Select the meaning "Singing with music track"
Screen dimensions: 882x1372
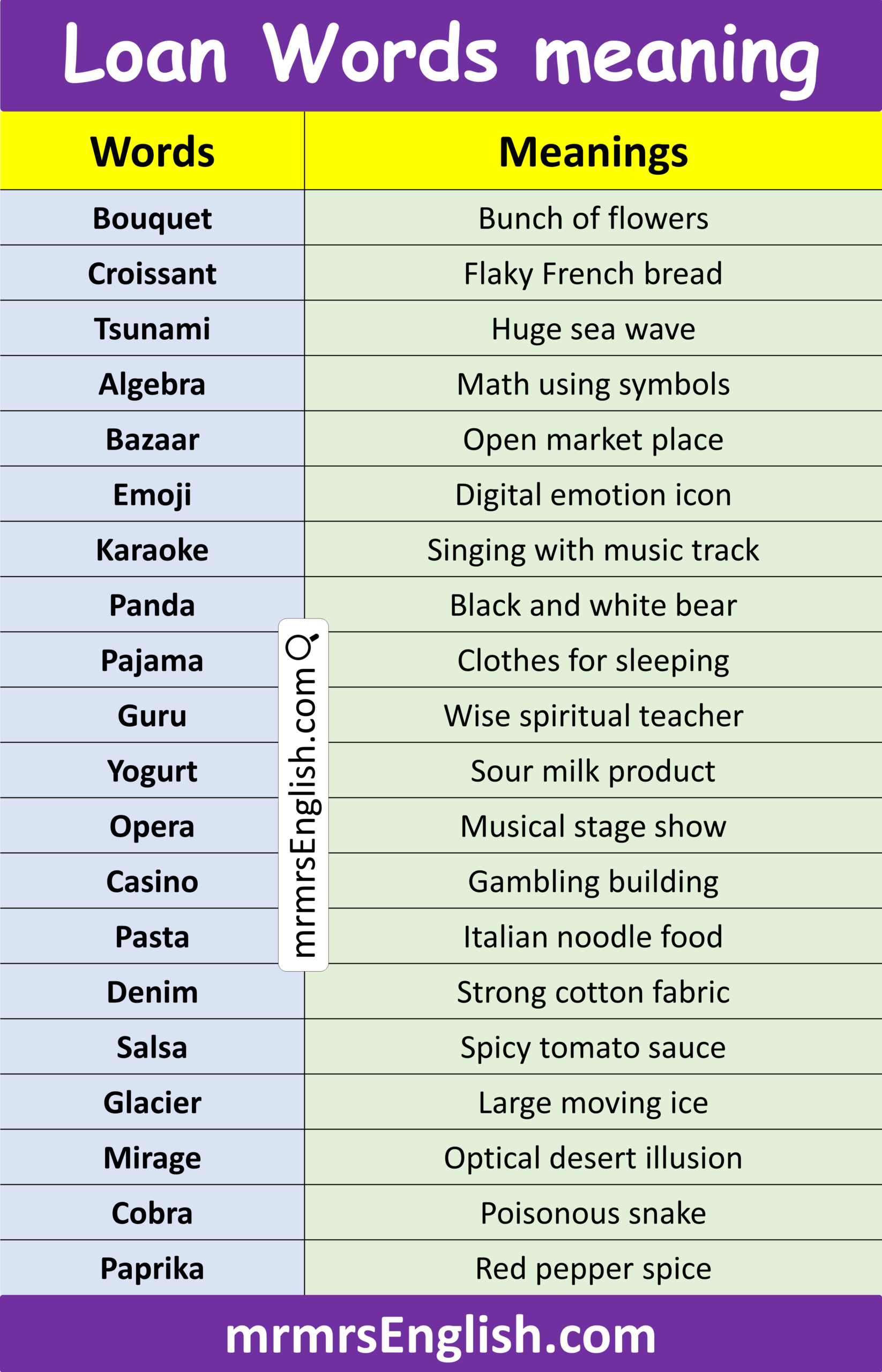[593, 550]
